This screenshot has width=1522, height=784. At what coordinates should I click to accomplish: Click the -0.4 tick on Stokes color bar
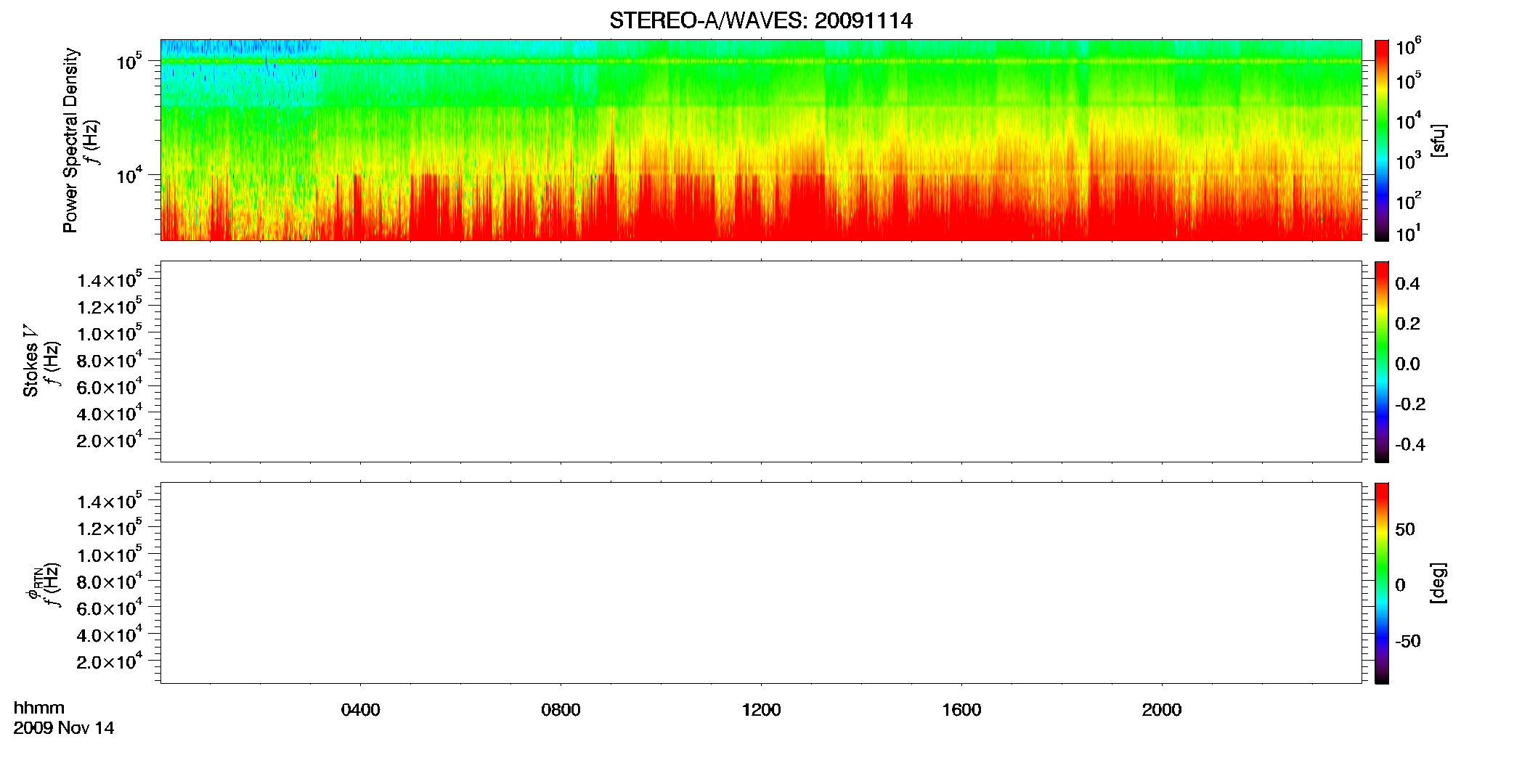click(x=1410, y=445)
